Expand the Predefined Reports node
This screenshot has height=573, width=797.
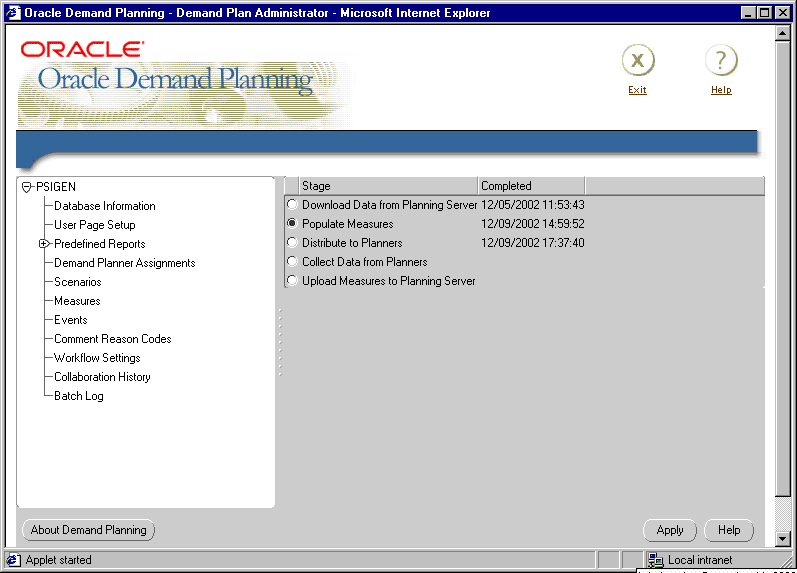coord(44,244)
